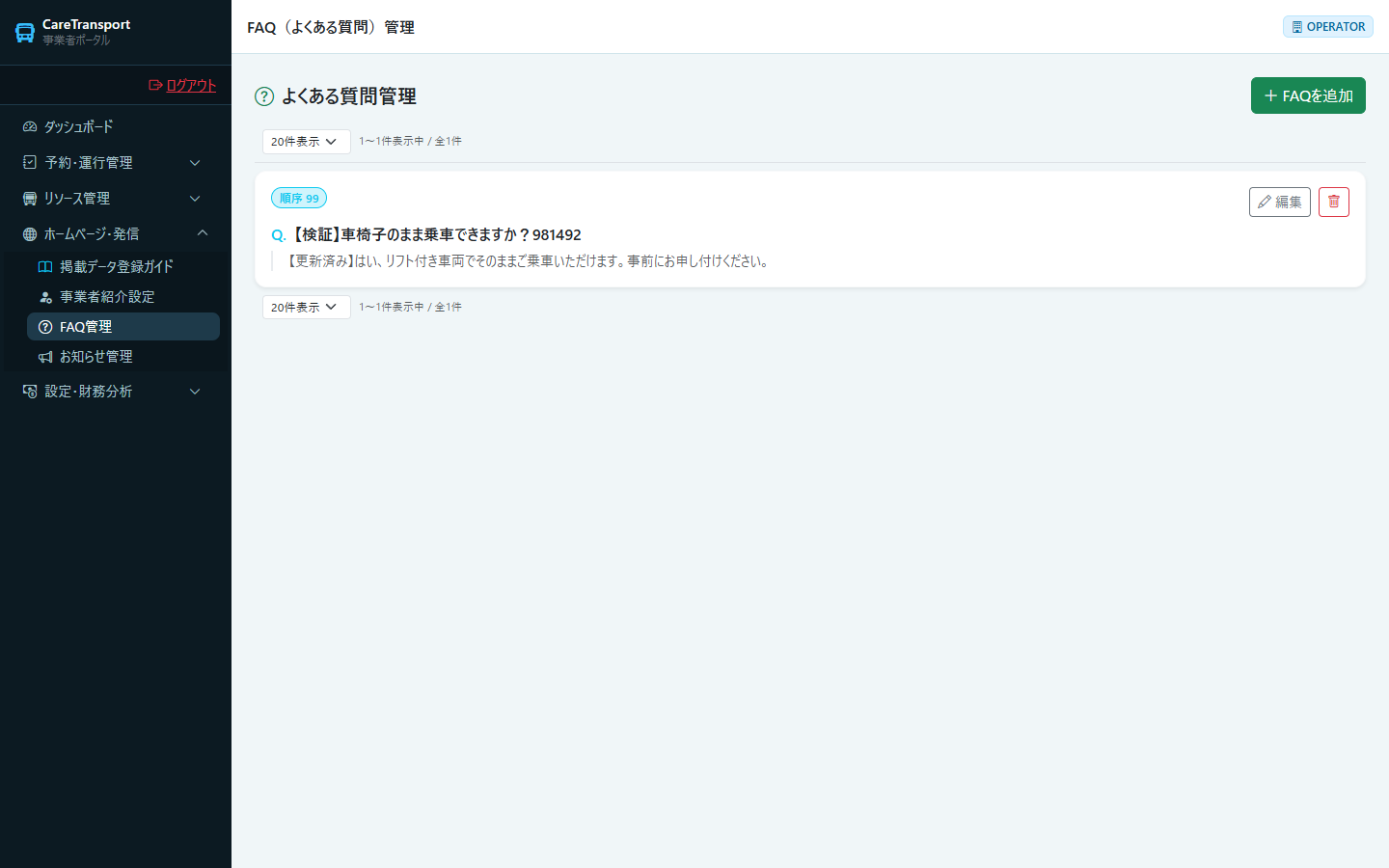
Task: Select FAQ管理 in the sidebar
Action: (123, 326)
